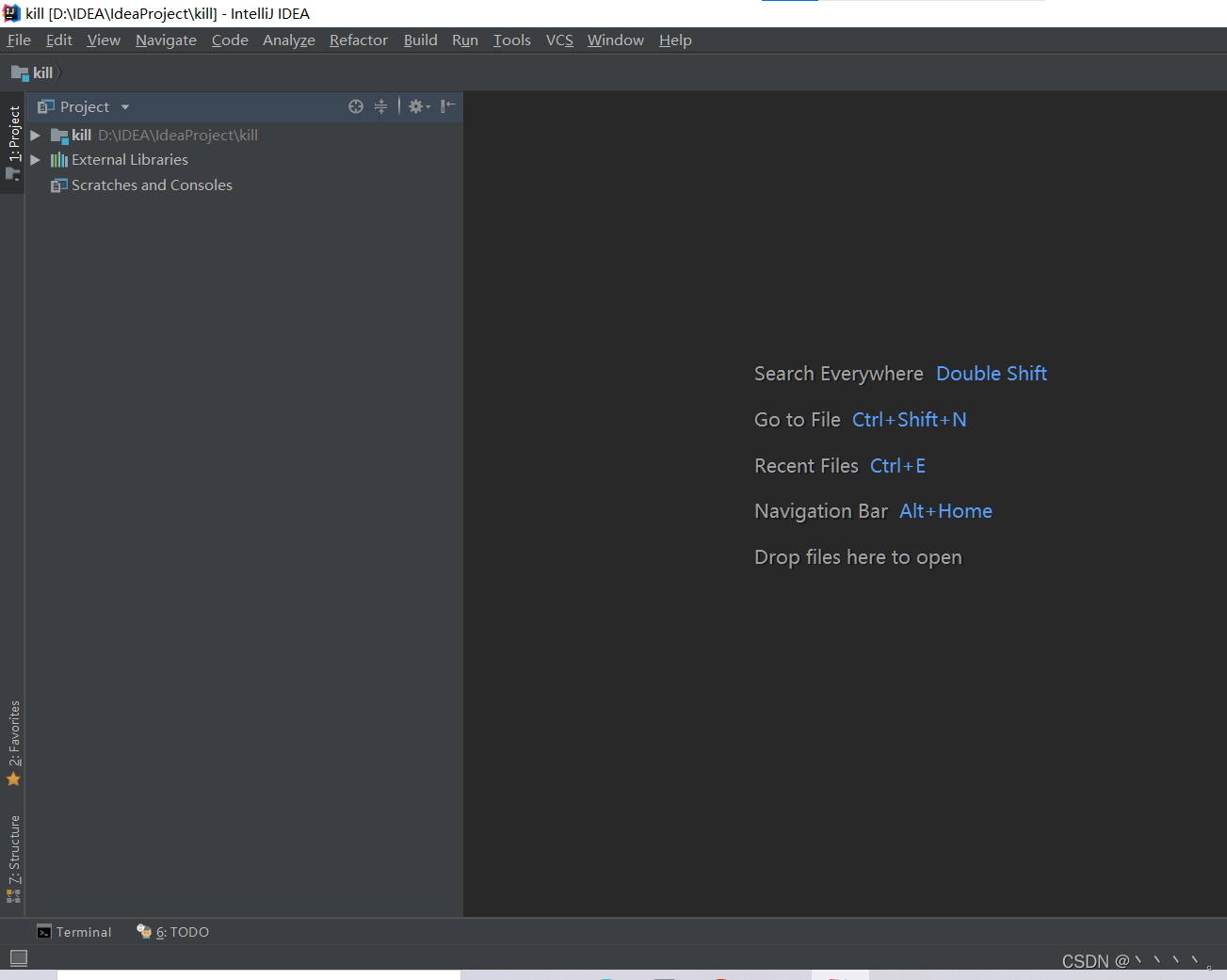Toggle the 1: Project side tab
Screen dimensions: 1227x980
coord(13,143)
